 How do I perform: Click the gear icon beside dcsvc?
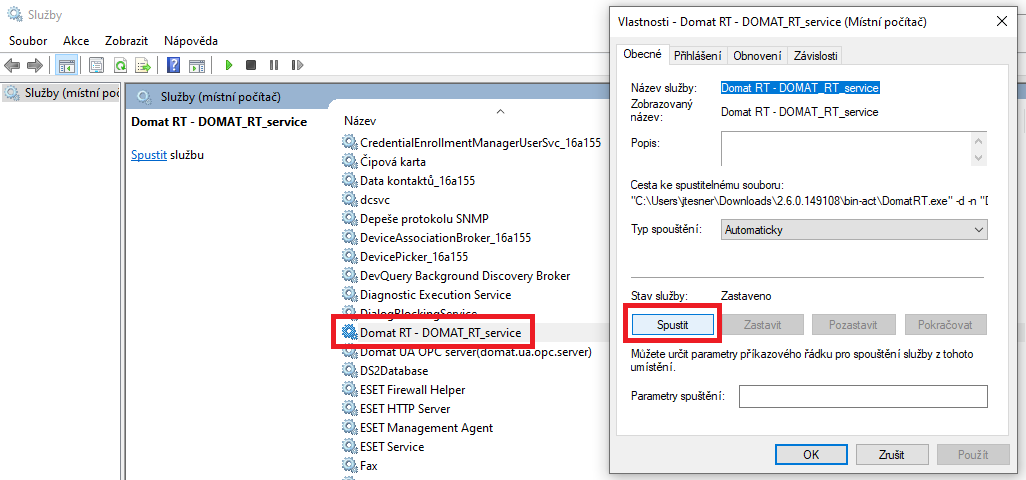tap(350, 199)
